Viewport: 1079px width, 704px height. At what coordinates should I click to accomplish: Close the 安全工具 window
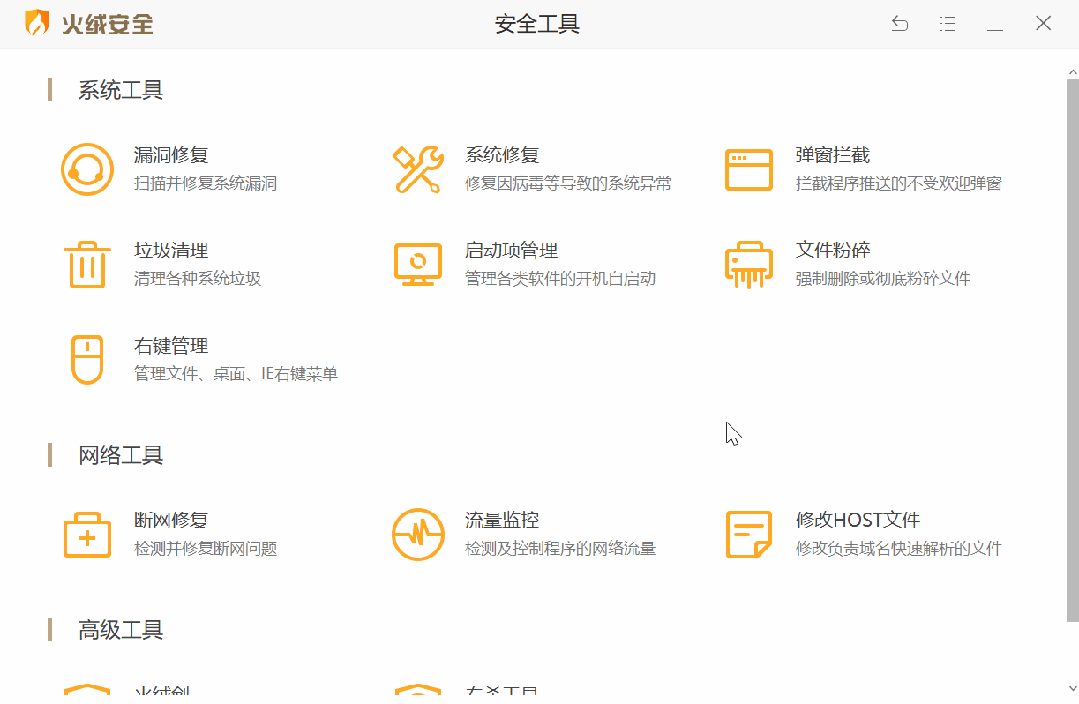click(x=1043, y=23)
